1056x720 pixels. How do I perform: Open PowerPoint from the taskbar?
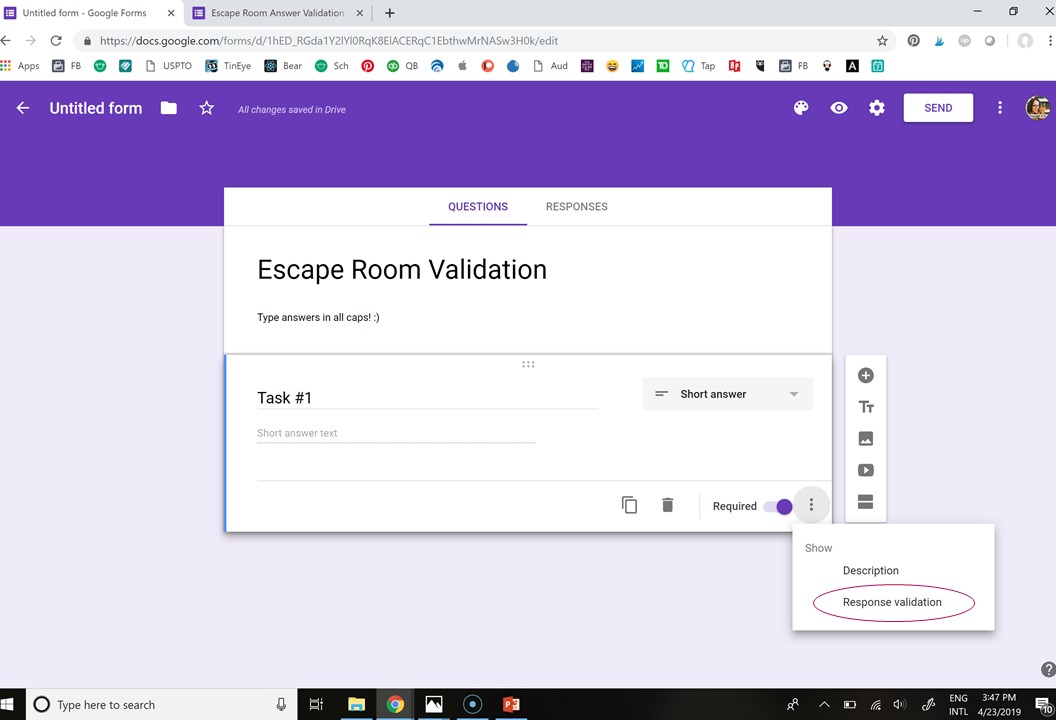511,705
